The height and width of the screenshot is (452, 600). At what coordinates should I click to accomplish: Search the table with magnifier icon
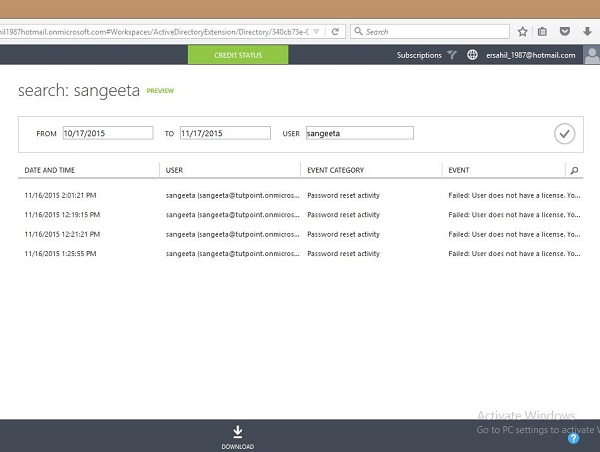[x=574, y=170]
